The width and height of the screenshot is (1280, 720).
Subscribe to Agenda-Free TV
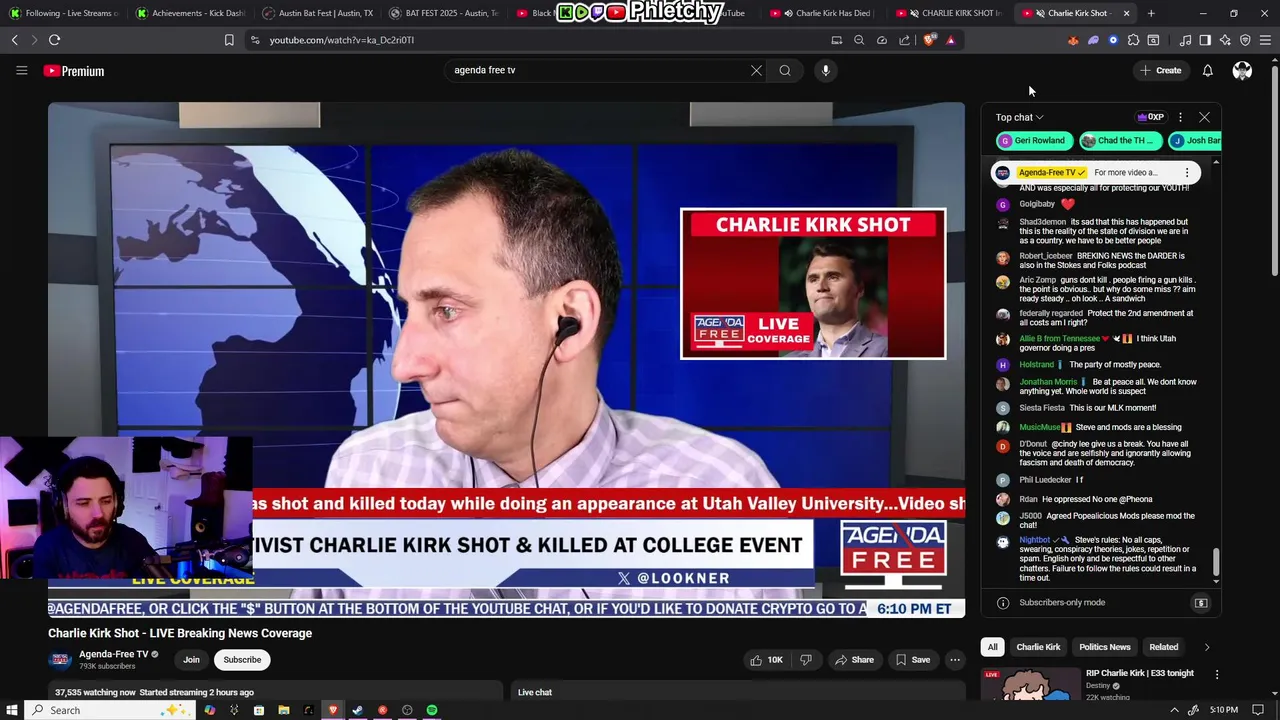point(242,660)
